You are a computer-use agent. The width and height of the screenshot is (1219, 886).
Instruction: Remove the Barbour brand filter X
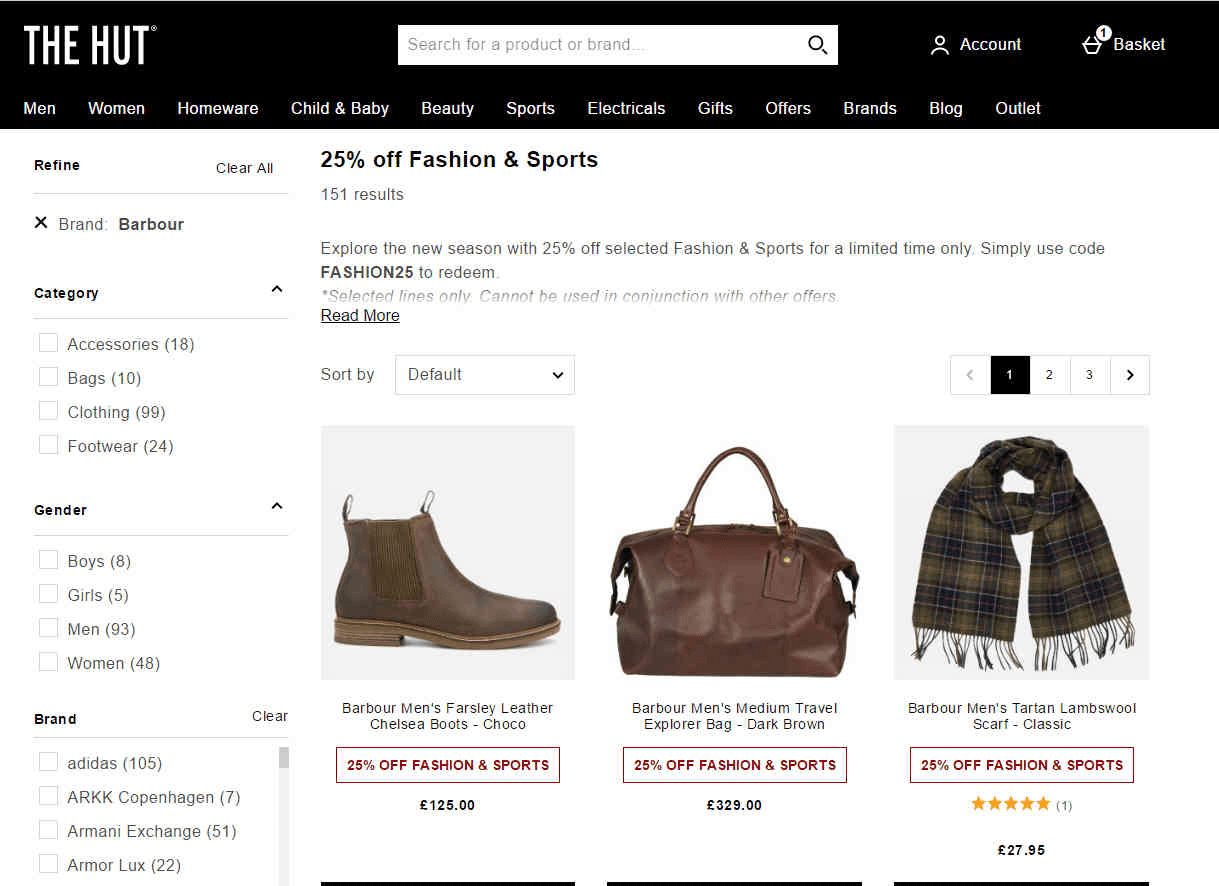coord(41,223)
